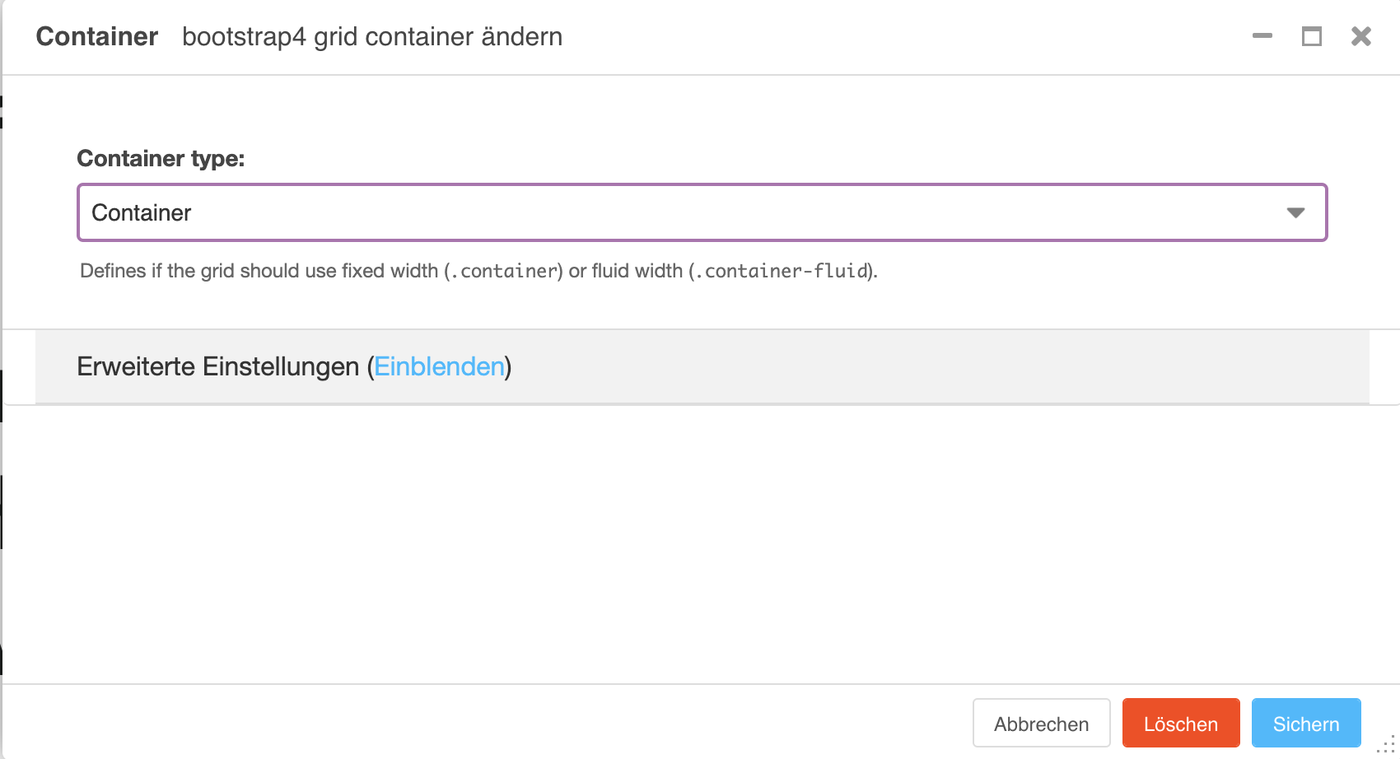Open the Container type dropdown
The width and height of the screenshot is (1400, 759).
(x=700, y=212)
